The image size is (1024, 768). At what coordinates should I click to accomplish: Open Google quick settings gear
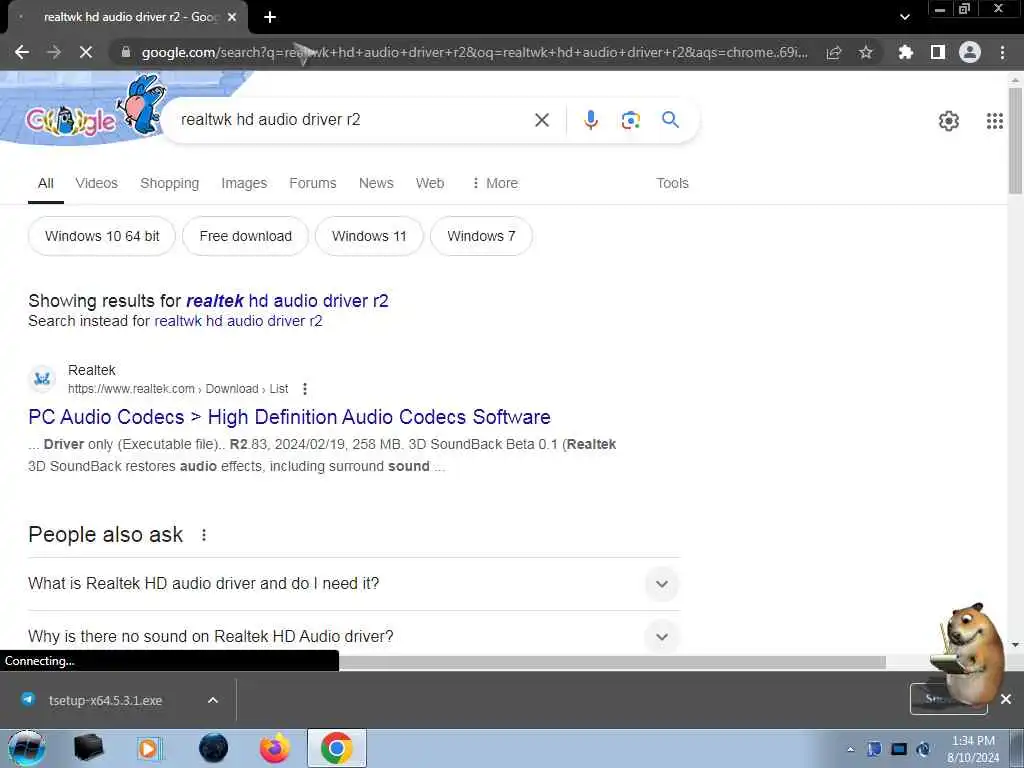[949, 120]
